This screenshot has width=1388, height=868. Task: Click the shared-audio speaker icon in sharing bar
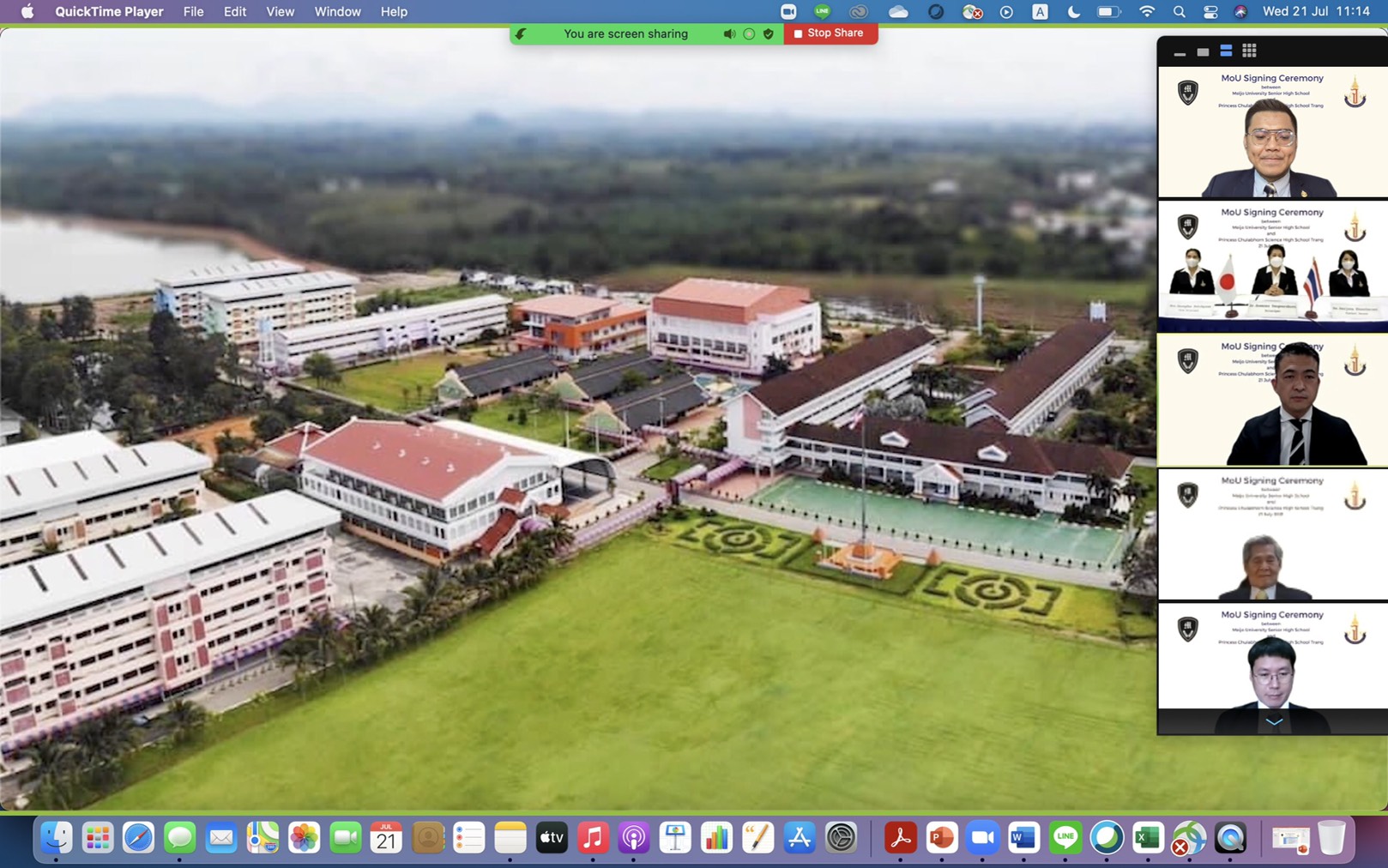click(x=728, y=34)
